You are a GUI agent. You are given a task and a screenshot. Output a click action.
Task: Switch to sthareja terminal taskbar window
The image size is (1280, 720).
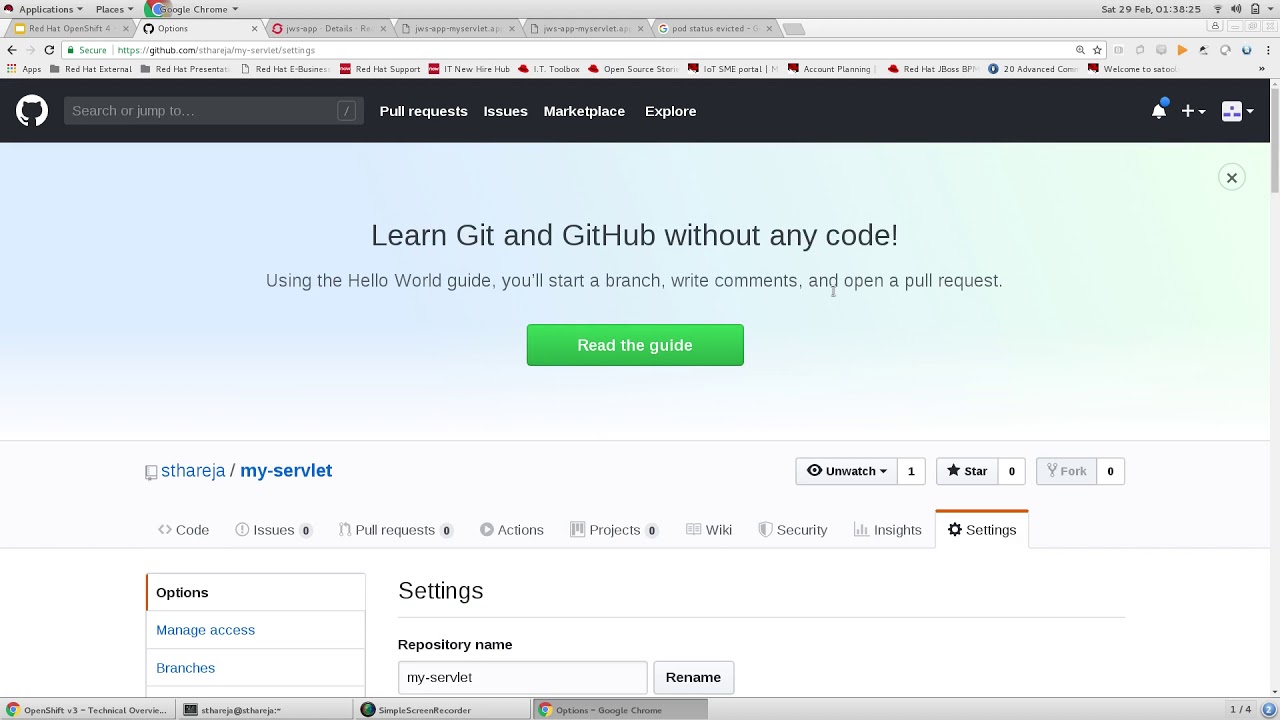click(x=265, y=710)
